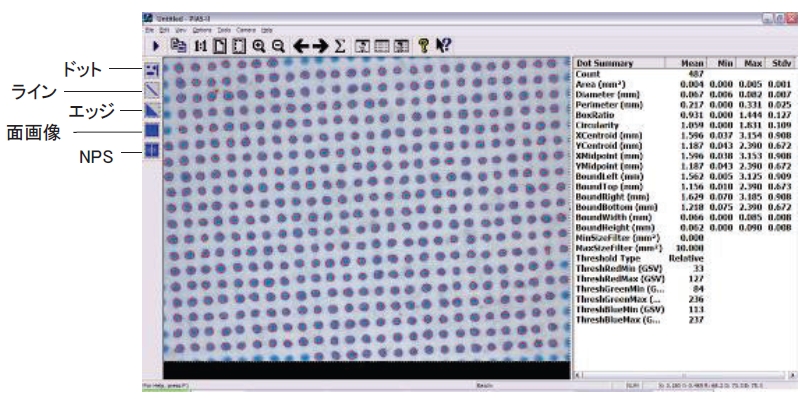Image resolution: width=806 pixels, height=399 pixels.
Task: Select the Dot analysis tool
Action: tap(152, 69)
